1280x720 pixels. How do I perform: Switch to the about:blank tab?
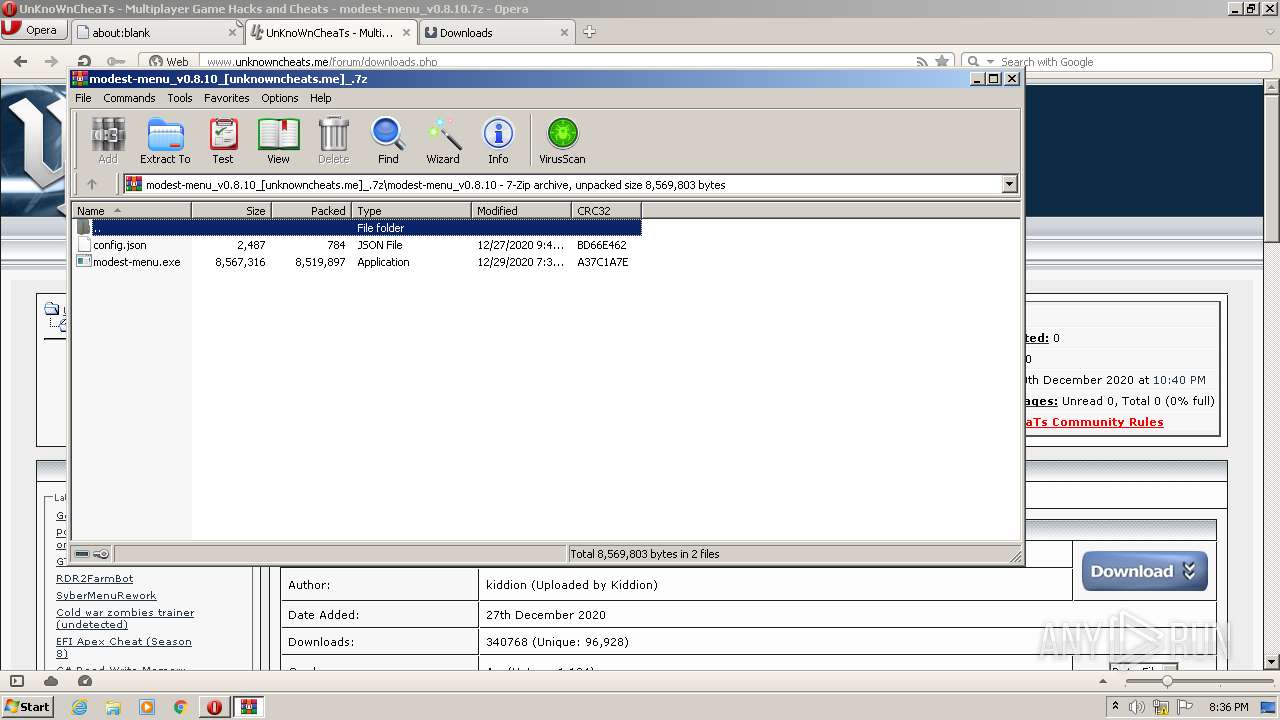click(158, 32)
